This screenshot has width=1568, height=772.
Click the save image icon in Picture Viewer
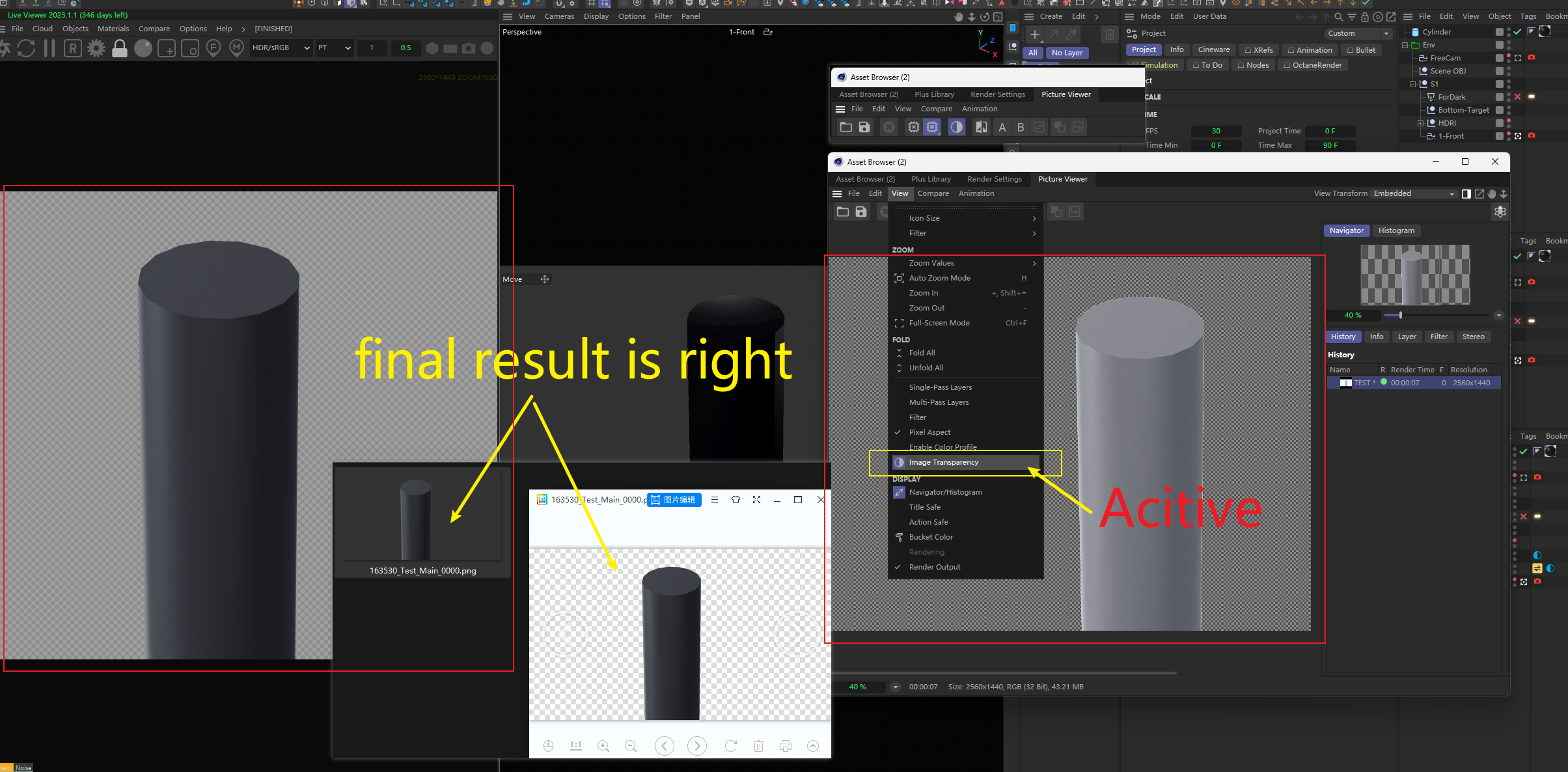[x=861, y=212]
